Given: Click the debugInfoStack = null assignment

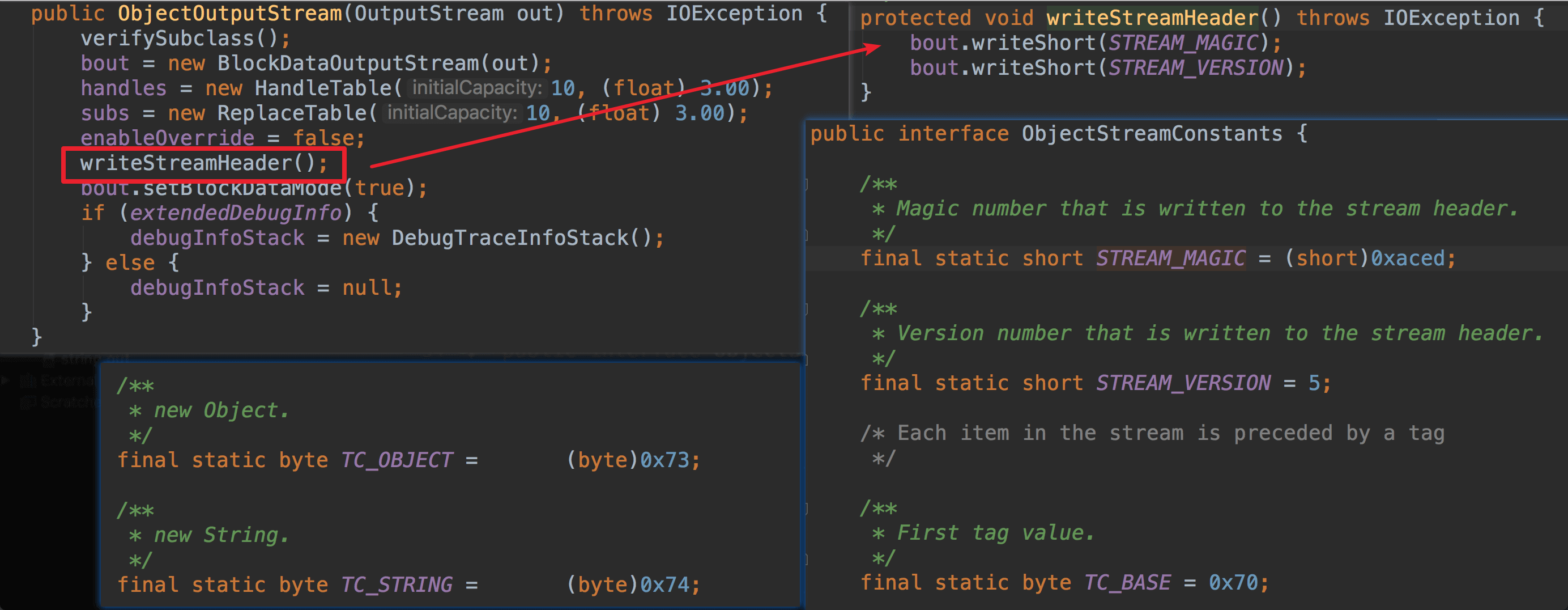Looking at the screenshot, I should coord(266,288).
